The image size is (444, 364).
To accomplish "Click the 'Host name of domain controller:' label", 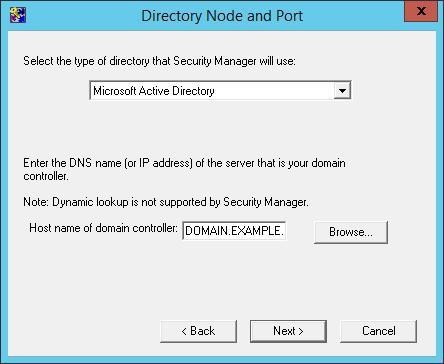I will [103, 228].
